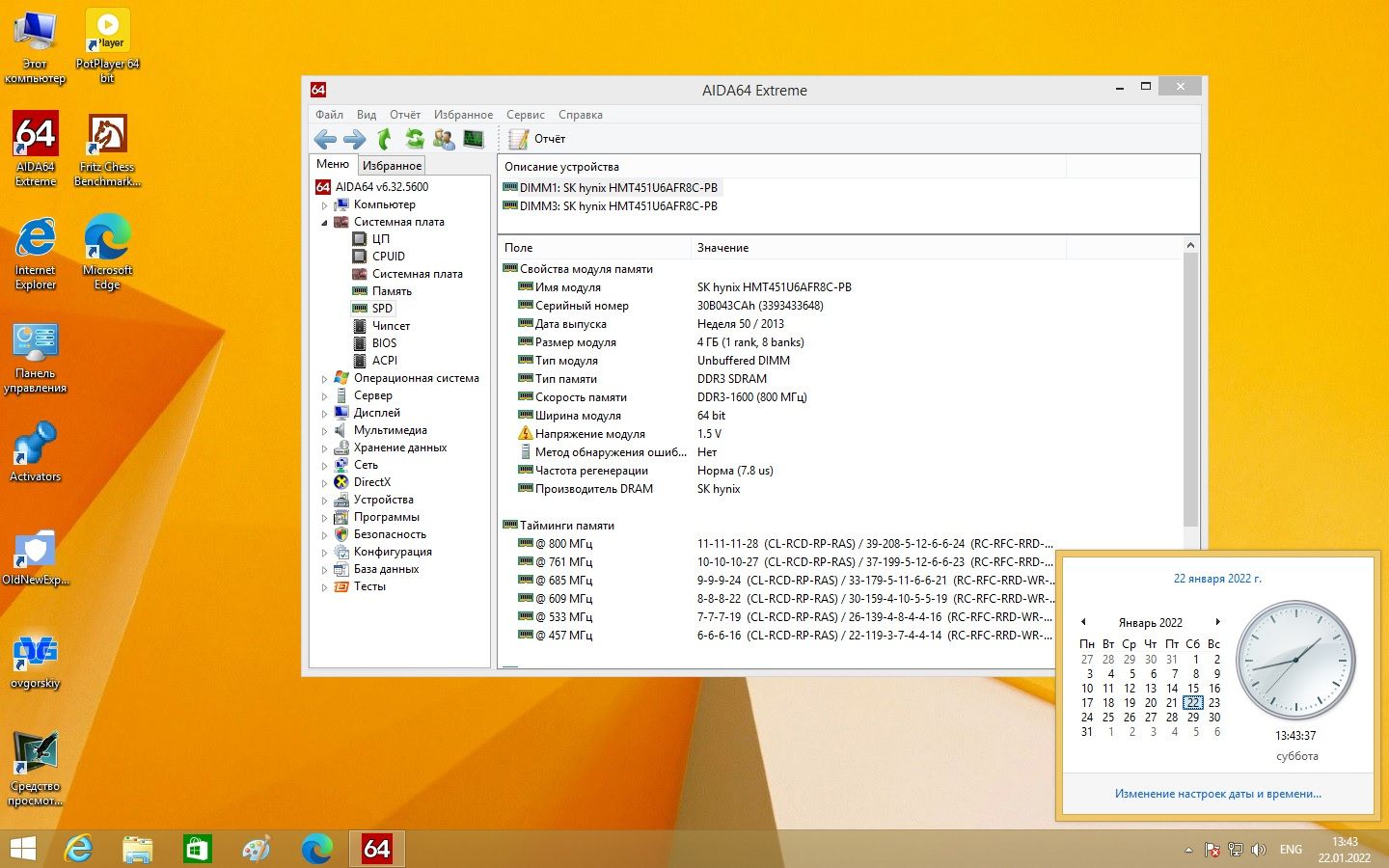Select 15 in the January calendar

[x=1193, y=689]
